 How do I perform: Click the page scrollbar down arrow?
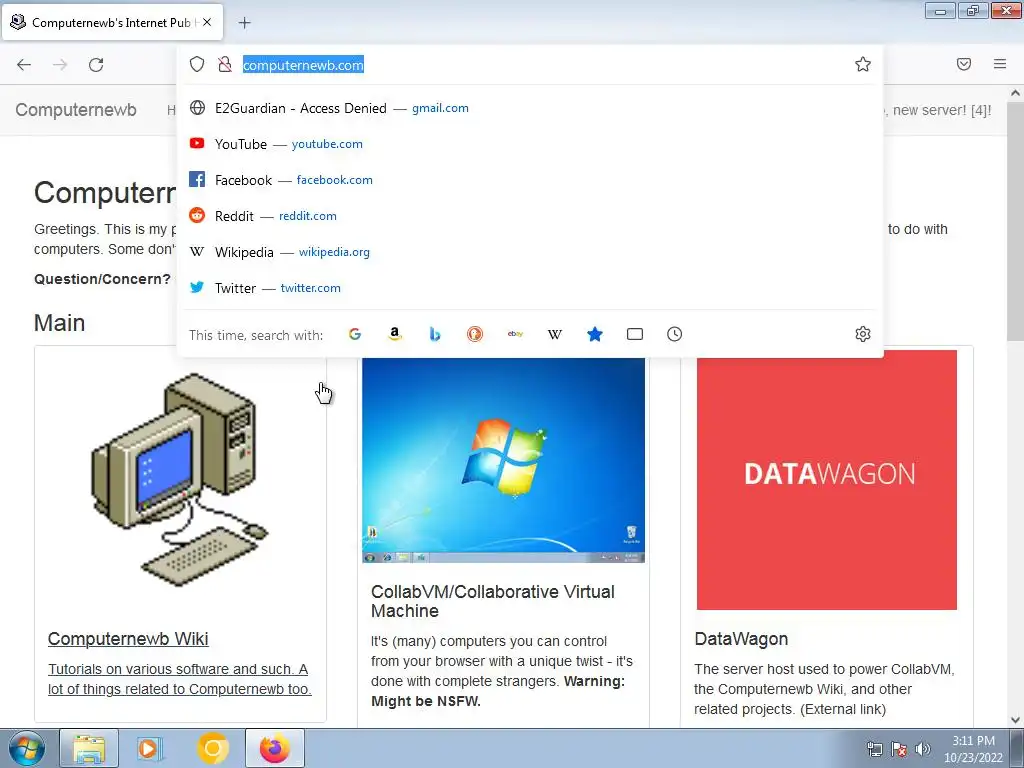coord(1016,720)
